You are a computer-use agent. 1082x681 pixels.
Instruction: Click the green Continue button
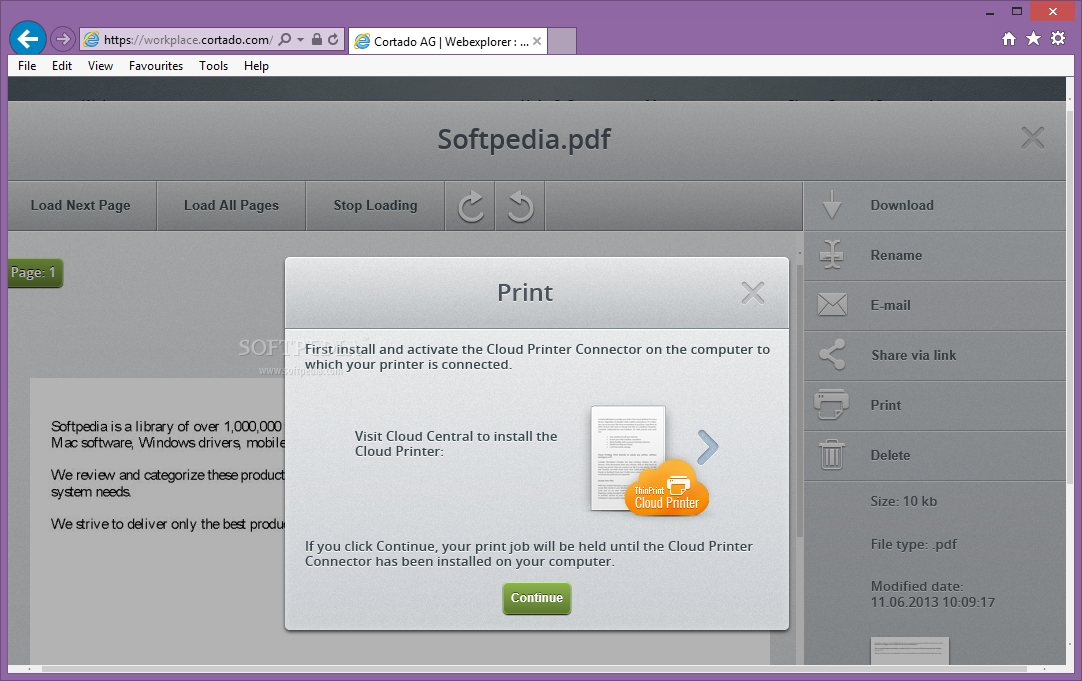[537, 598]
